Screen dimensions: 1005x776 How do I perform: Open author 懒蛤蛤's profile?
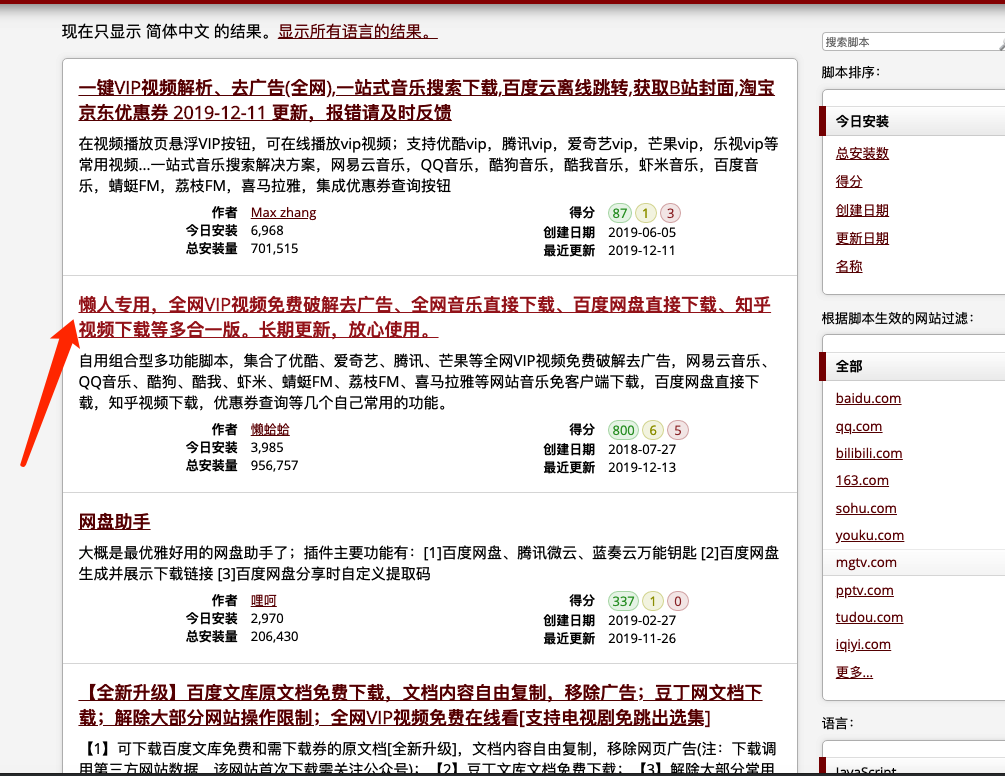270,429
